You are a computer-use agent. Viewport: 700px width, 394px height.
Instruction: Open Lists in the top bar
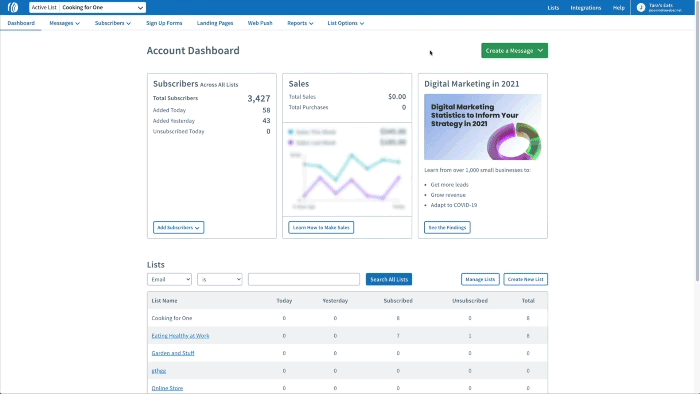tap(553, 8)
